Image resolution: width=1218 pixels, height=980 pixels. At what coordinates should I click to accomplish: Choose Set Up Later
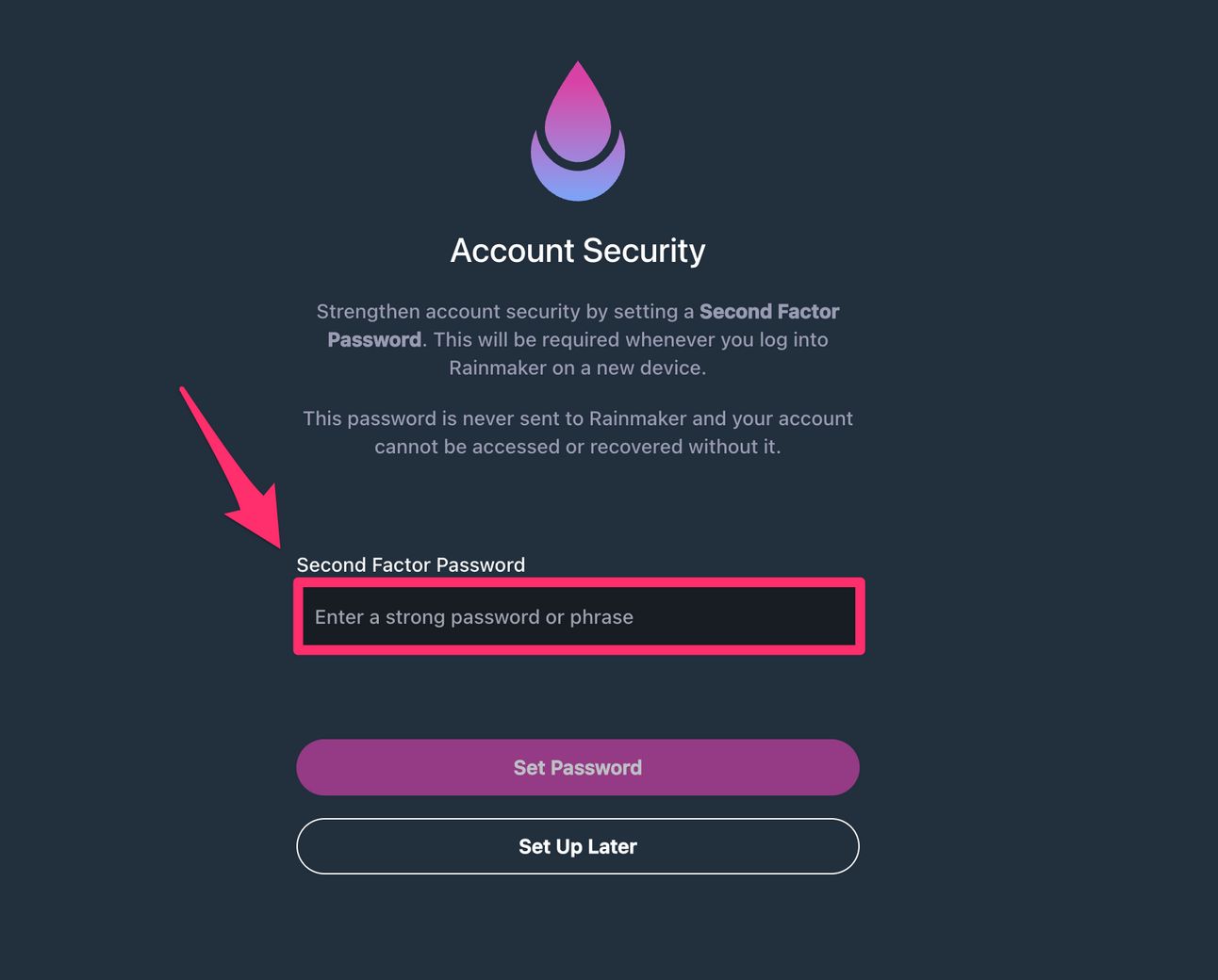578,846
